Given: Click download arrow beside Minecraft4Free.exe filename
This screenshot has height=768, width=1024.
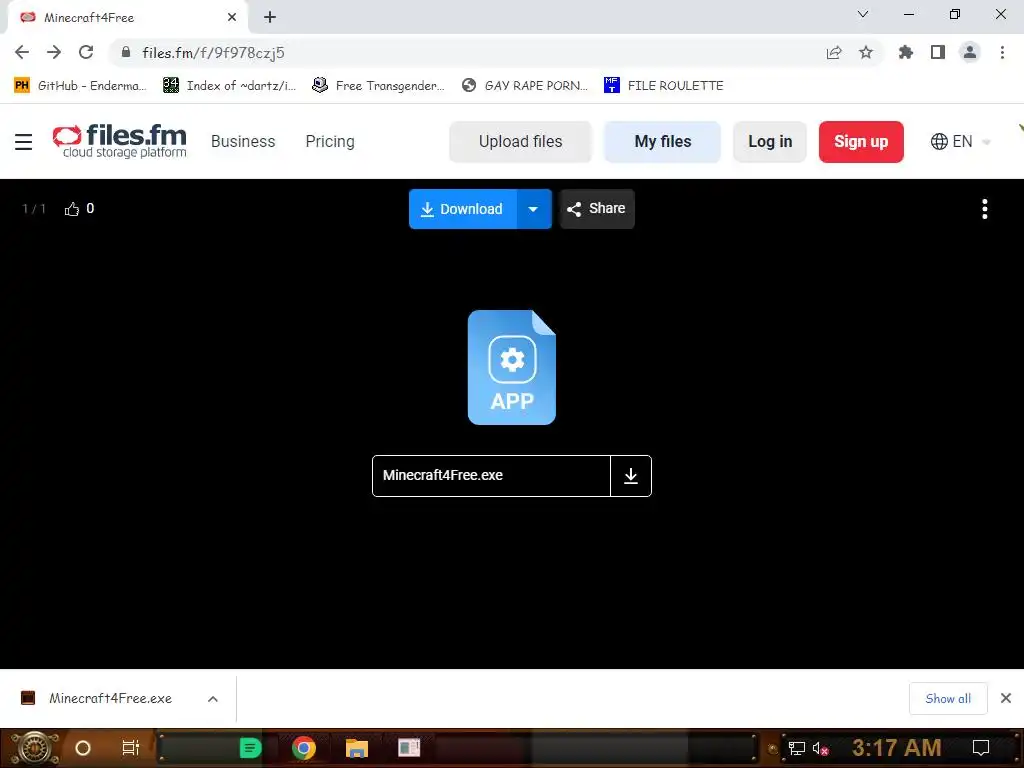Looking at the screenshot, I should (x=630, y=476).
